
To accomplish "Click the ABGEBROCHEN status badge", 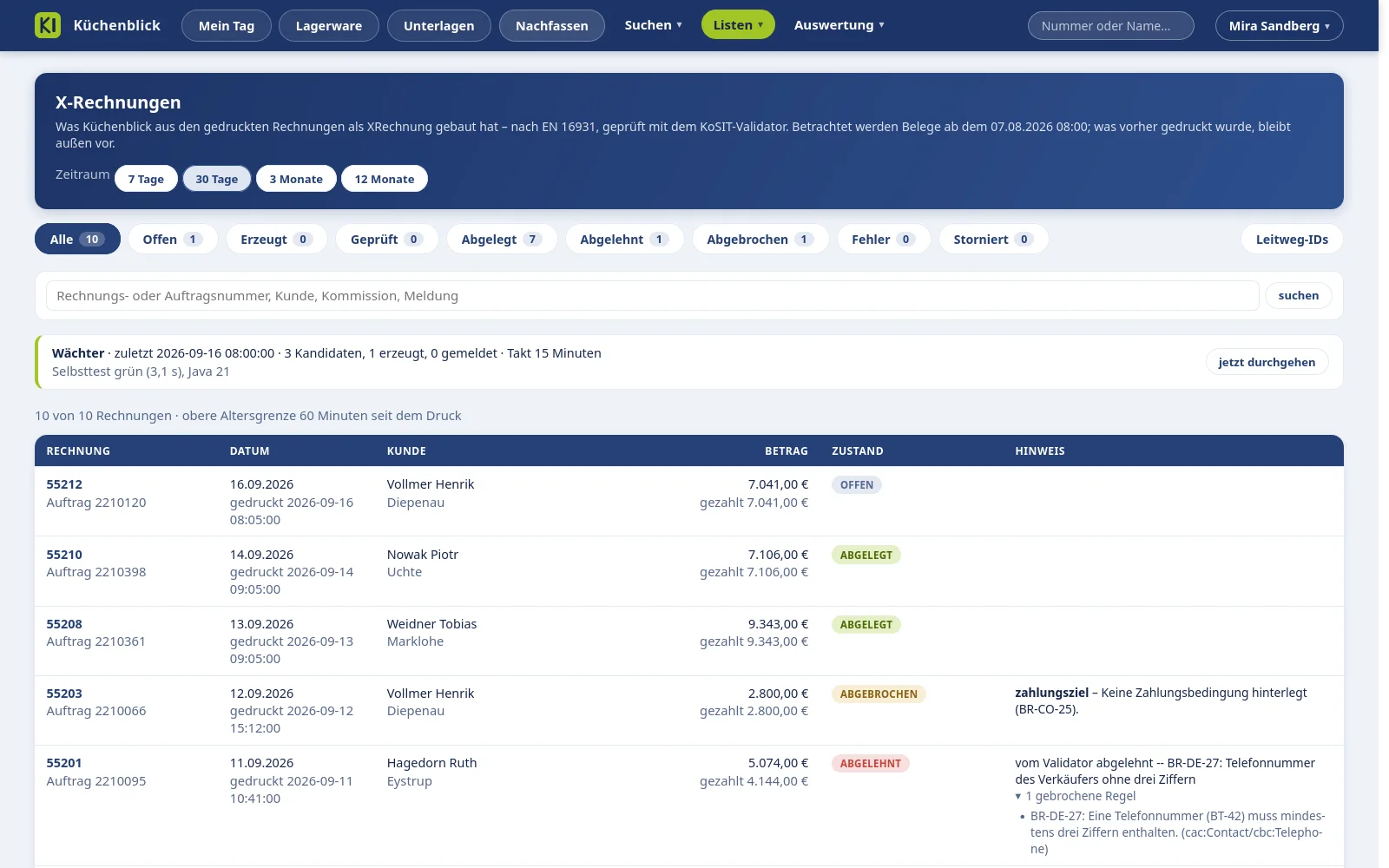I will pos(879,694).
